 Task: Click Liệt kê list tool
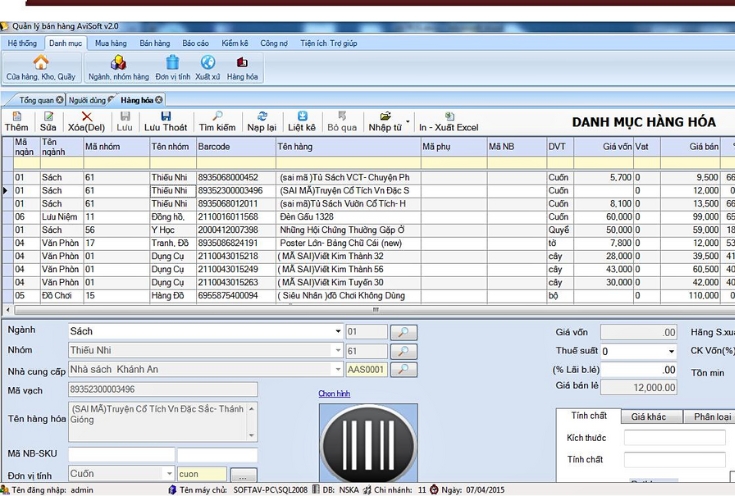pyautogui.click(x=302, y=122)
